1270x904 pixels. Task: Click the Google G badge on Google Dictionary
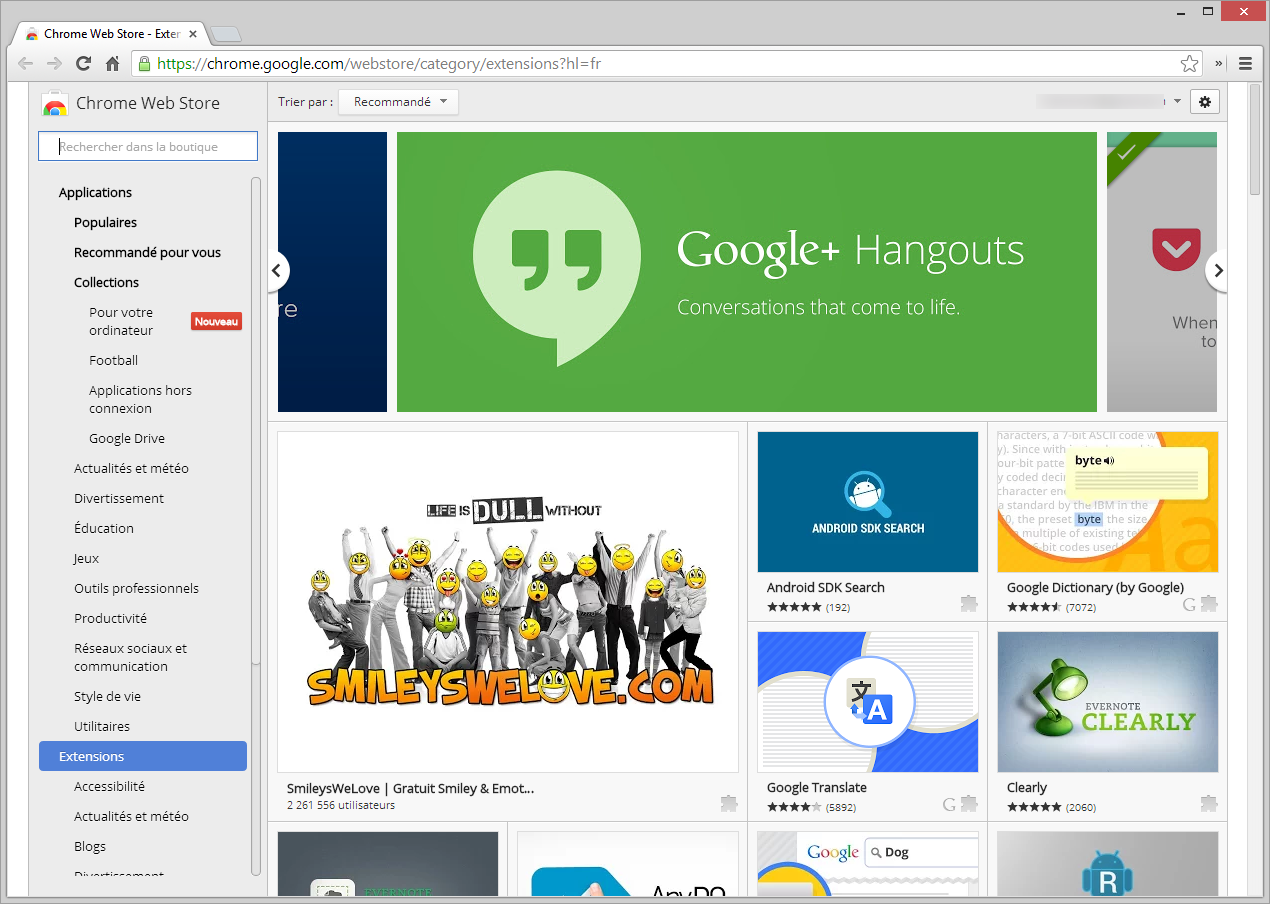[x=1189, y=604]
